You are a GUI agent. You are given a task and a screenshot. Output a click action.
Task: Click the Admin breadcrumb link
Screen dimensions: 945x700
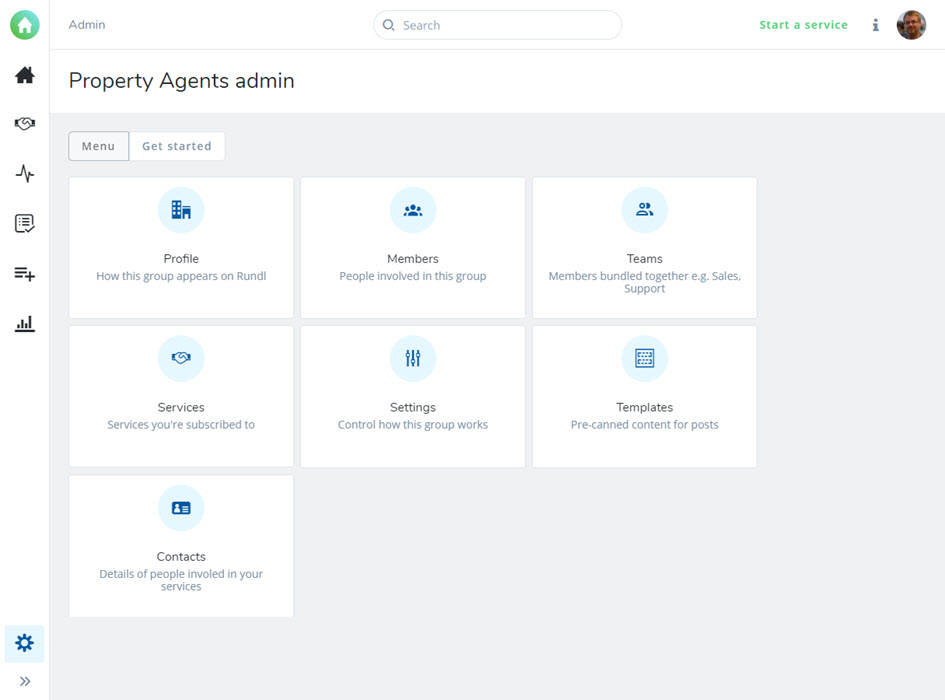[87, 25]
